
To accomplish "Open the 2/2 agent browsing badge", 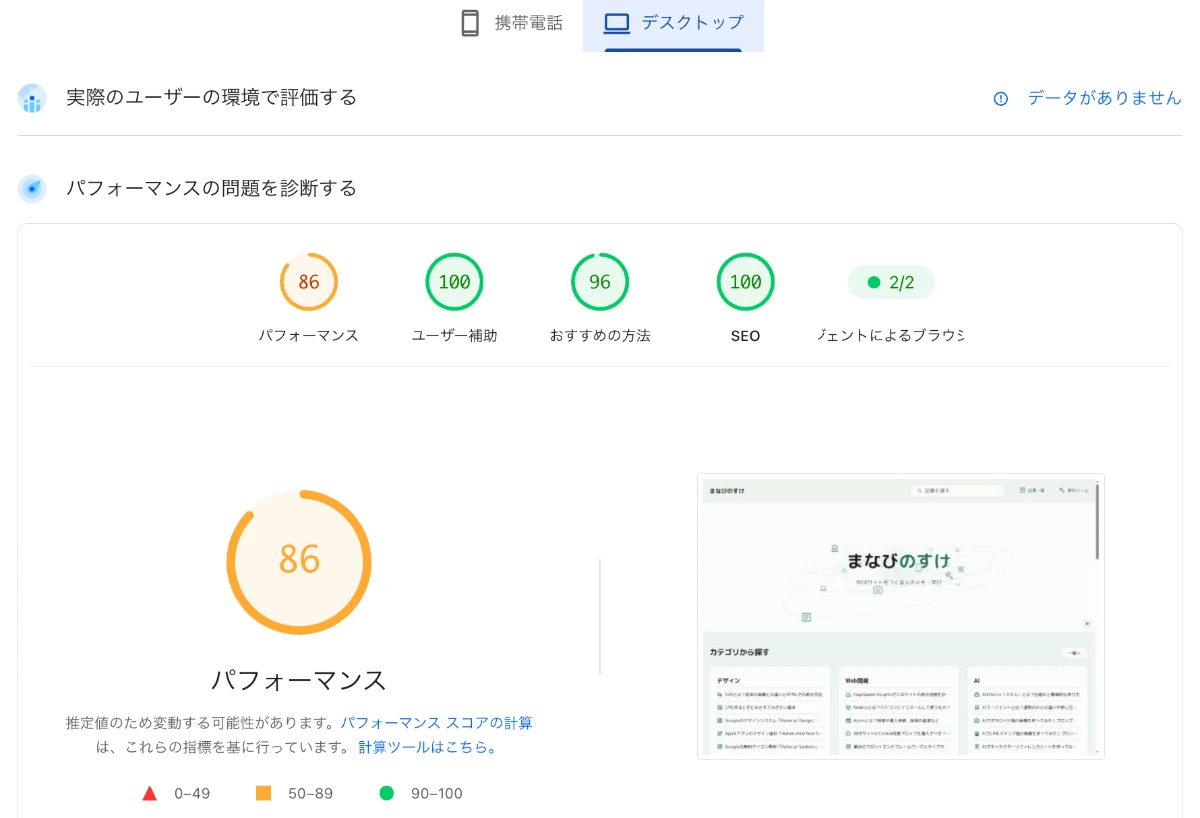I will pyautogui.click(x=891, y=283).
